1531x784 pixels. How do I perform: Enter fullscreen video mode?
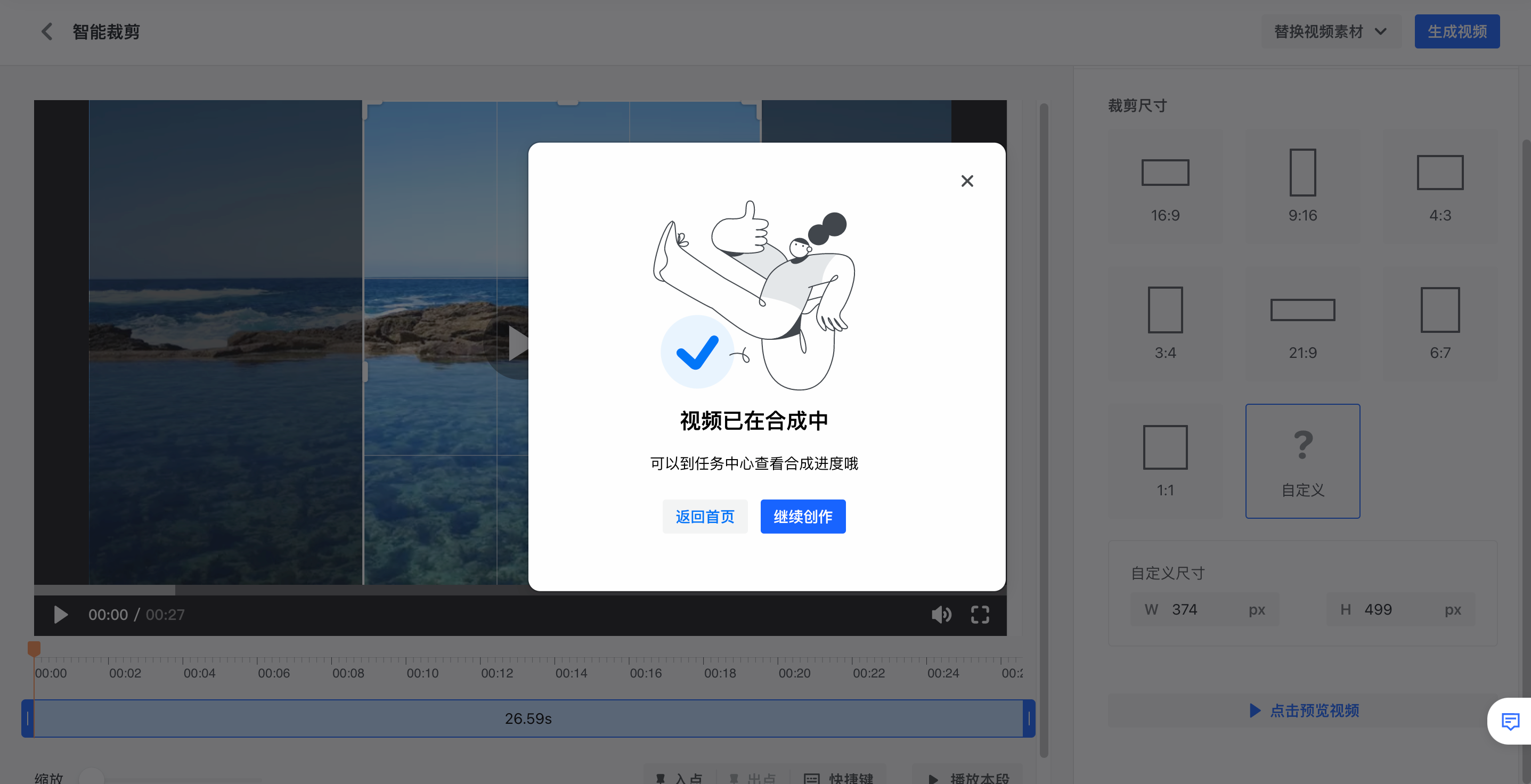pyautogui.click(x=980, y=615)
